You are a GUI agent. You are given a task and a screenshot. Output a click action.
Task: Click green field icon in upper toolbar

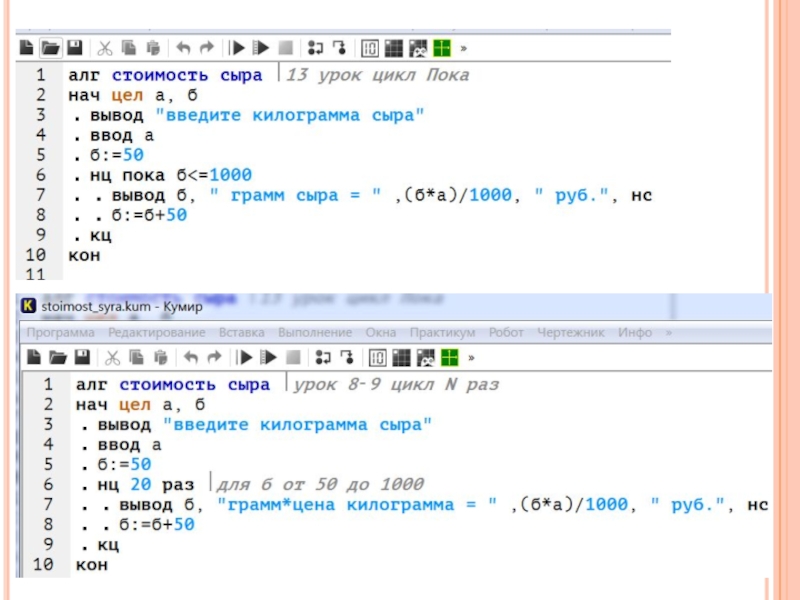coord(442,48)
